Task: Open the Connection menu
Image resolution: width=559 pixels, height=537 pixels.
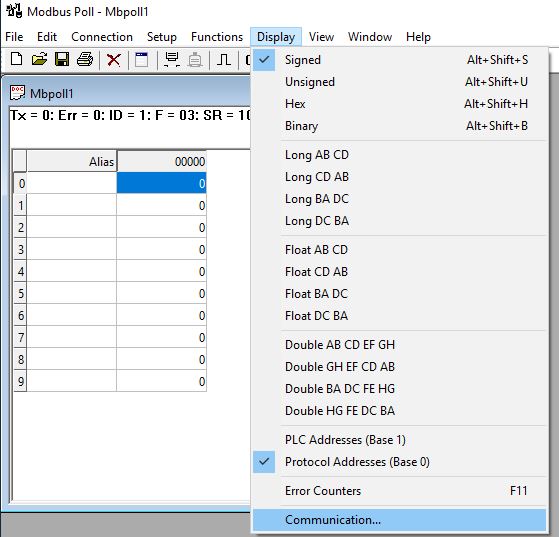Action: tap(102, 37)
